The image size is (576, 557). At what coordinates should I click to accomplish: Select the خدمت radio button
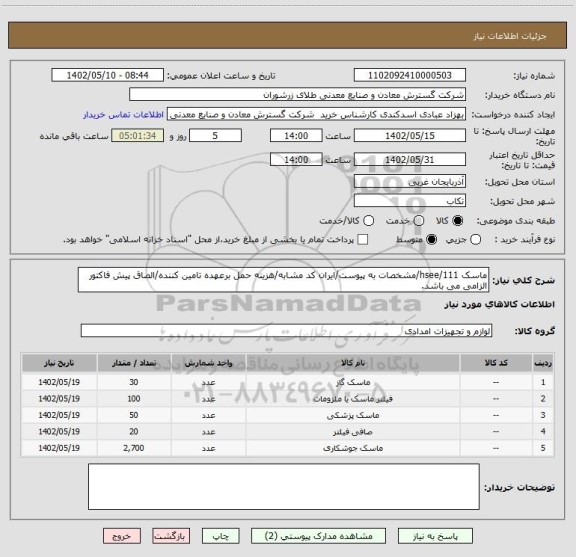pyautogui.click(x=419, y=221)
